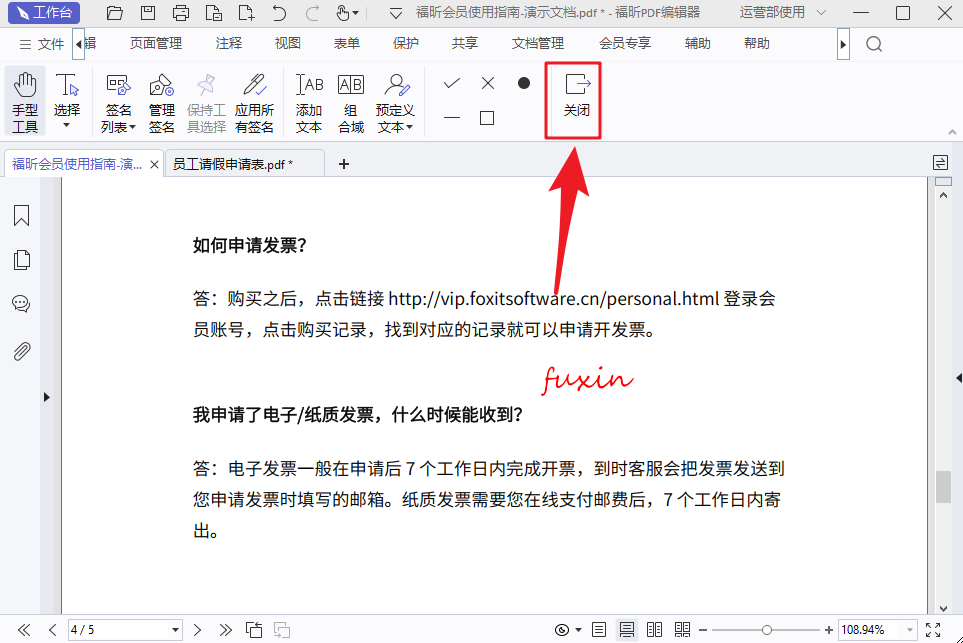963x643 pixels.
Task: Switch to two-page facing view
Action: coord(655,630)
